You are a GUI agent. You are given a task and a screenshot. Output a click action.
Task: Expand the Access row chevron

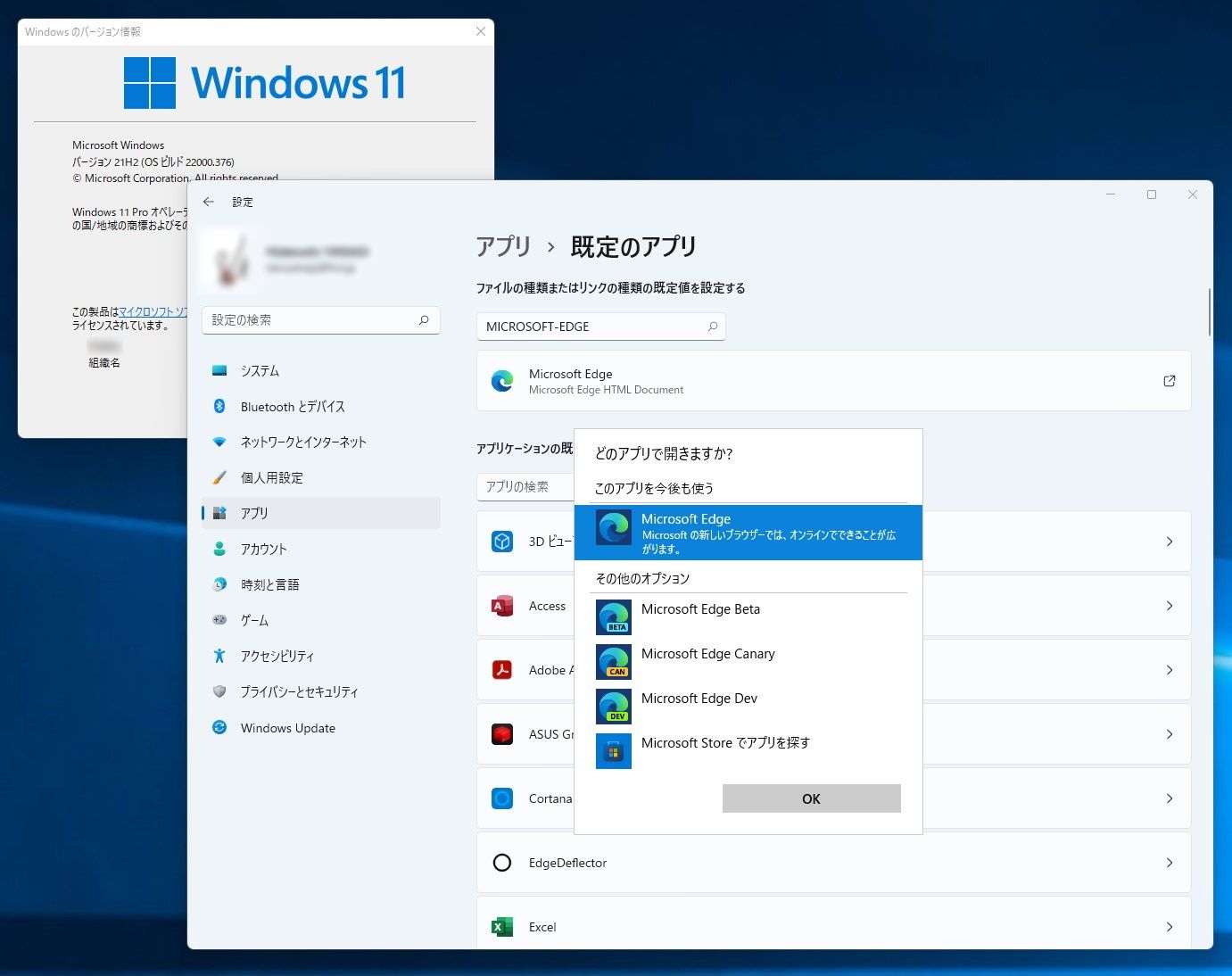click(x=1169, y=606)
